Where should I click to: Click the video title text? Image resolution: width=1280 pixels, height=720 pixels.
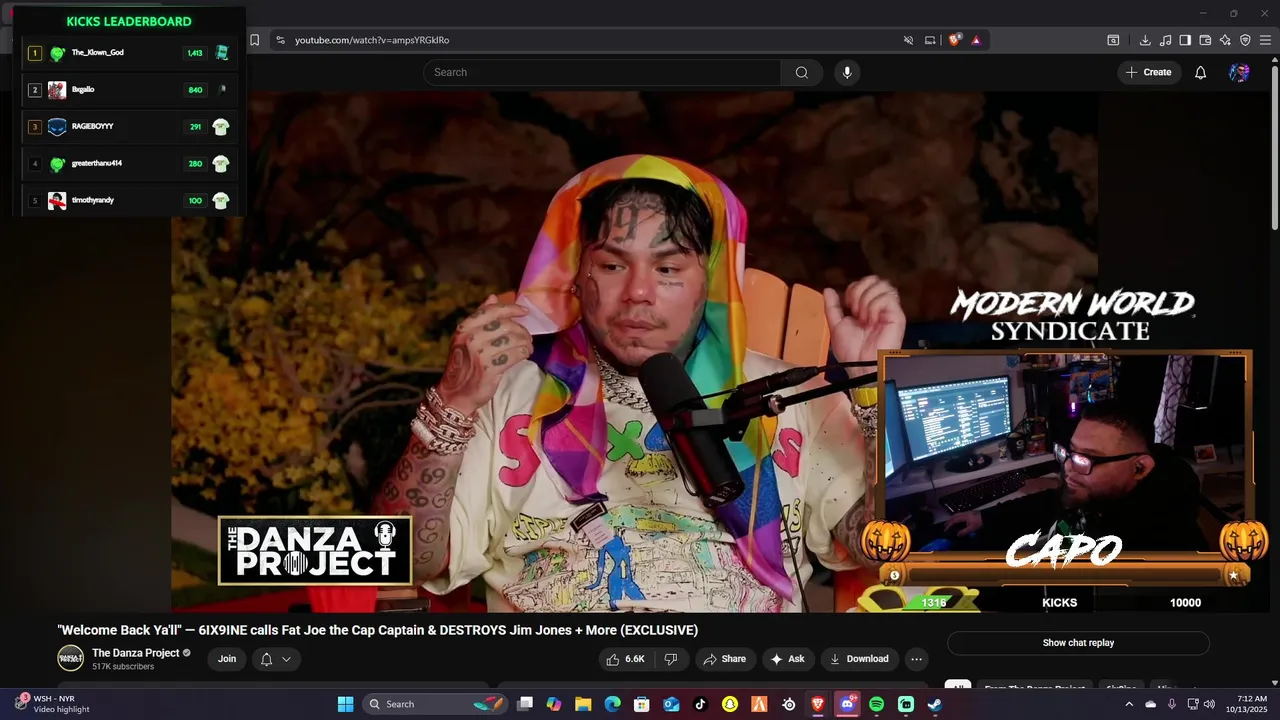click(378, 630)
